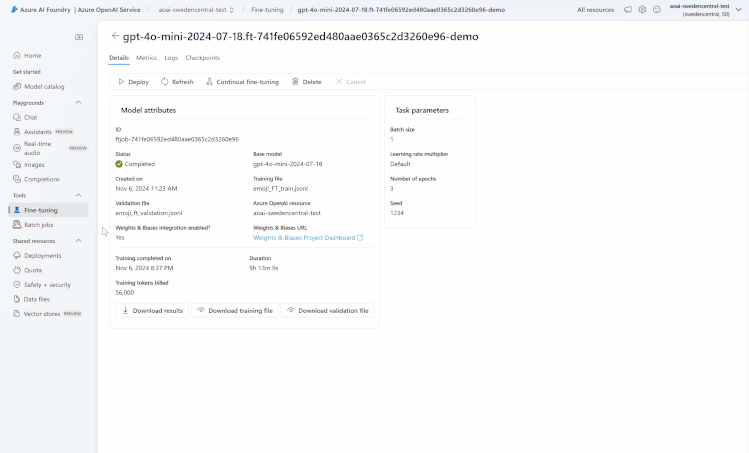
Task: Switch to the Checkpoints tab
Action: pos(203,58)
